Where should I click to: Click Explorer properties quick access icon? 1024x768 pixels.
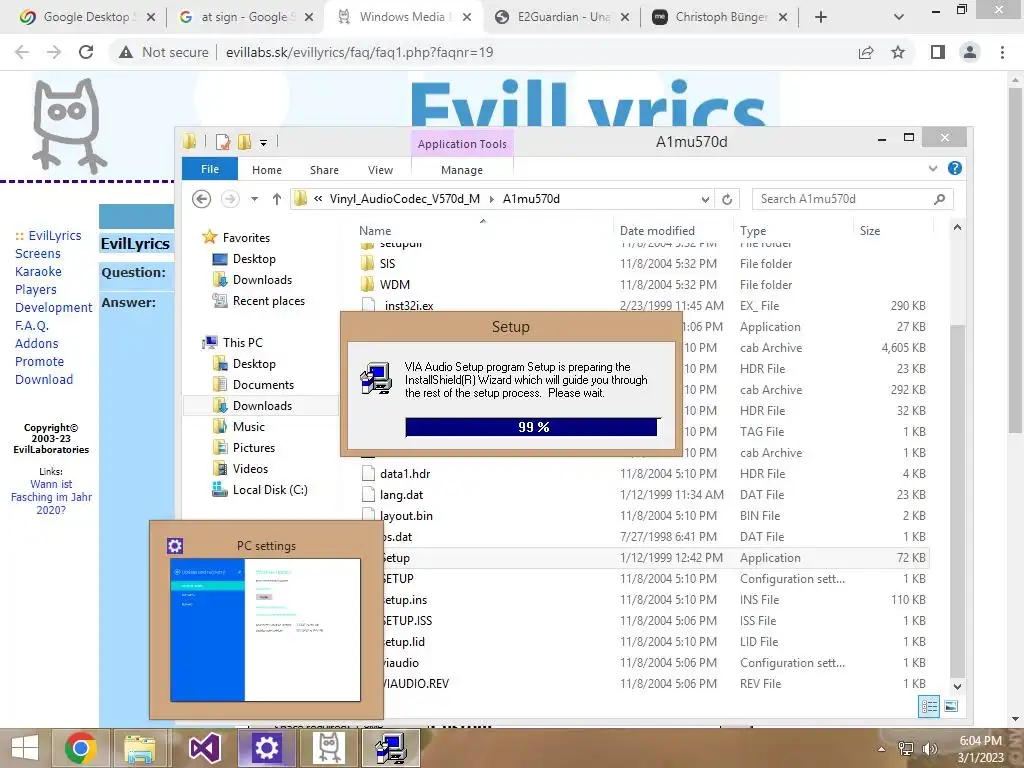click(223, 141)
